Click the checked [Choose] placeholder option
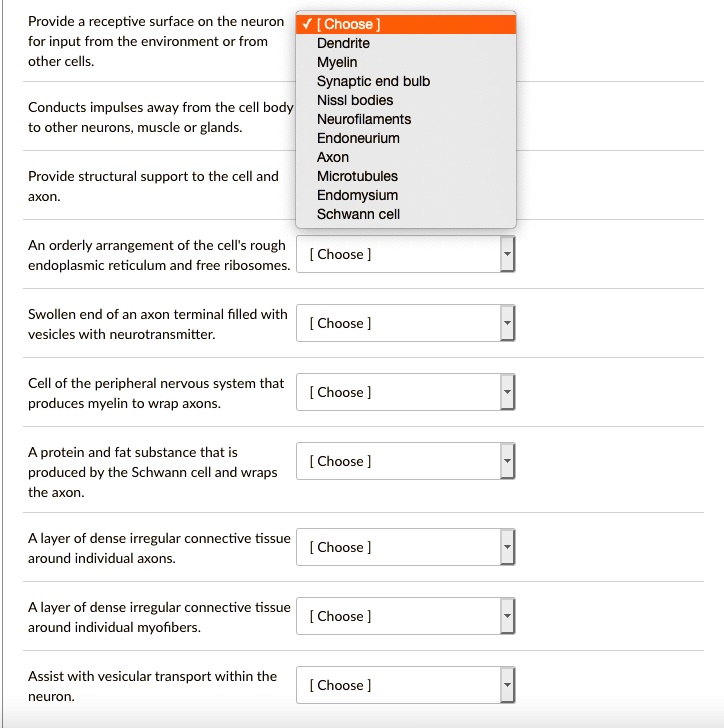 tap(348, 24)
